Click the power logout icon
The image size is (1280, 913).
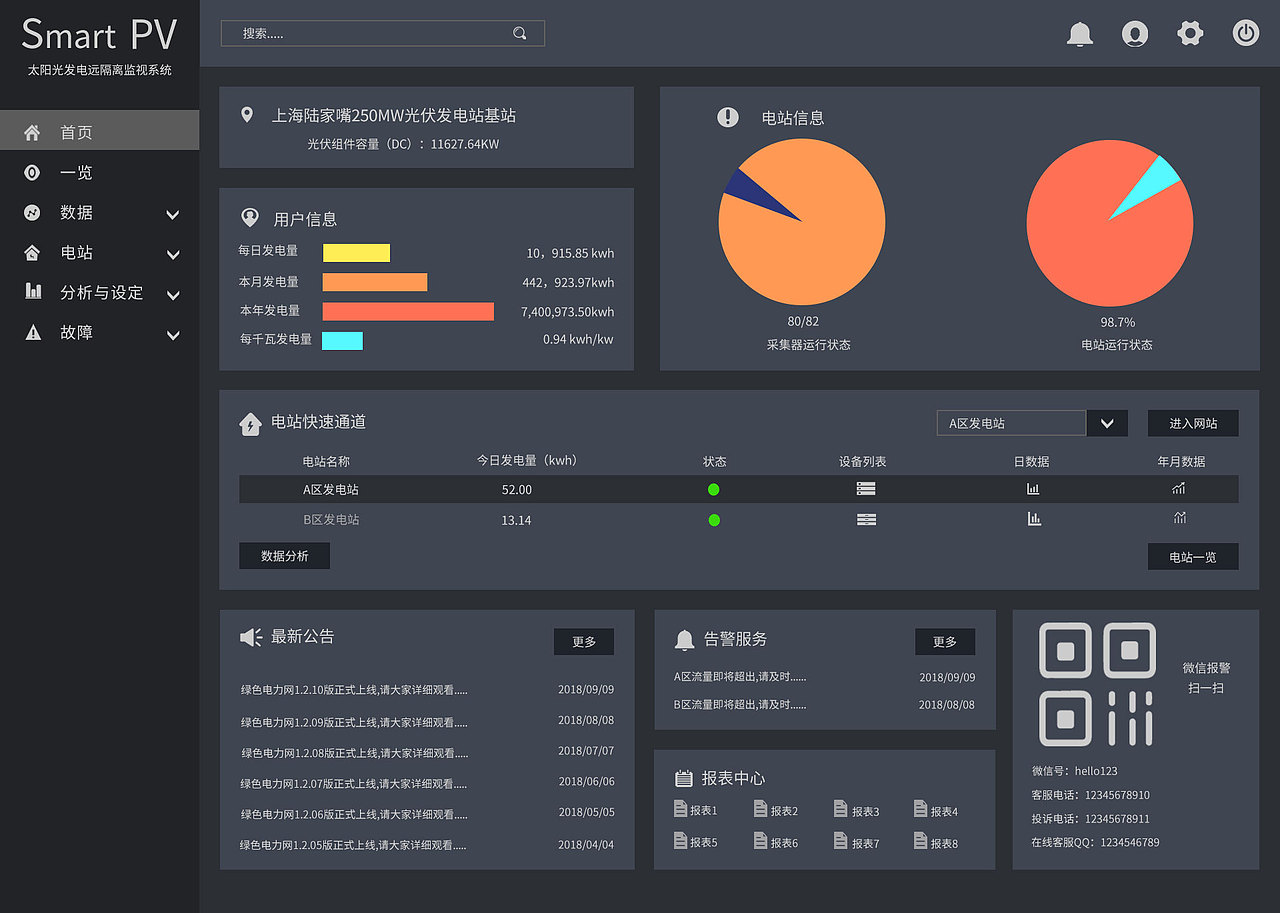pos(1245,33)
